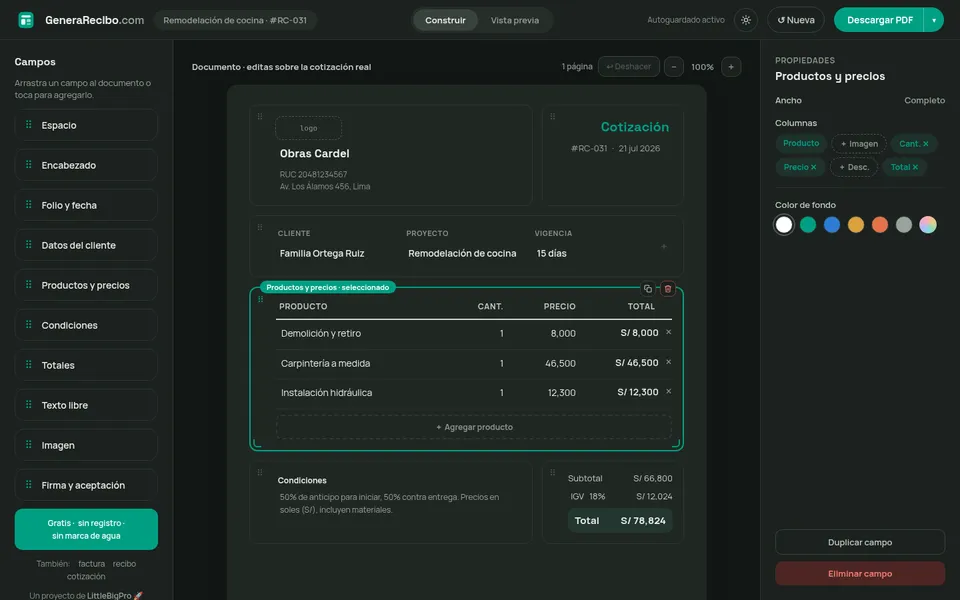Open the LittleBigPro link
This screenshot has height=600, width=960.
[109, 595]
